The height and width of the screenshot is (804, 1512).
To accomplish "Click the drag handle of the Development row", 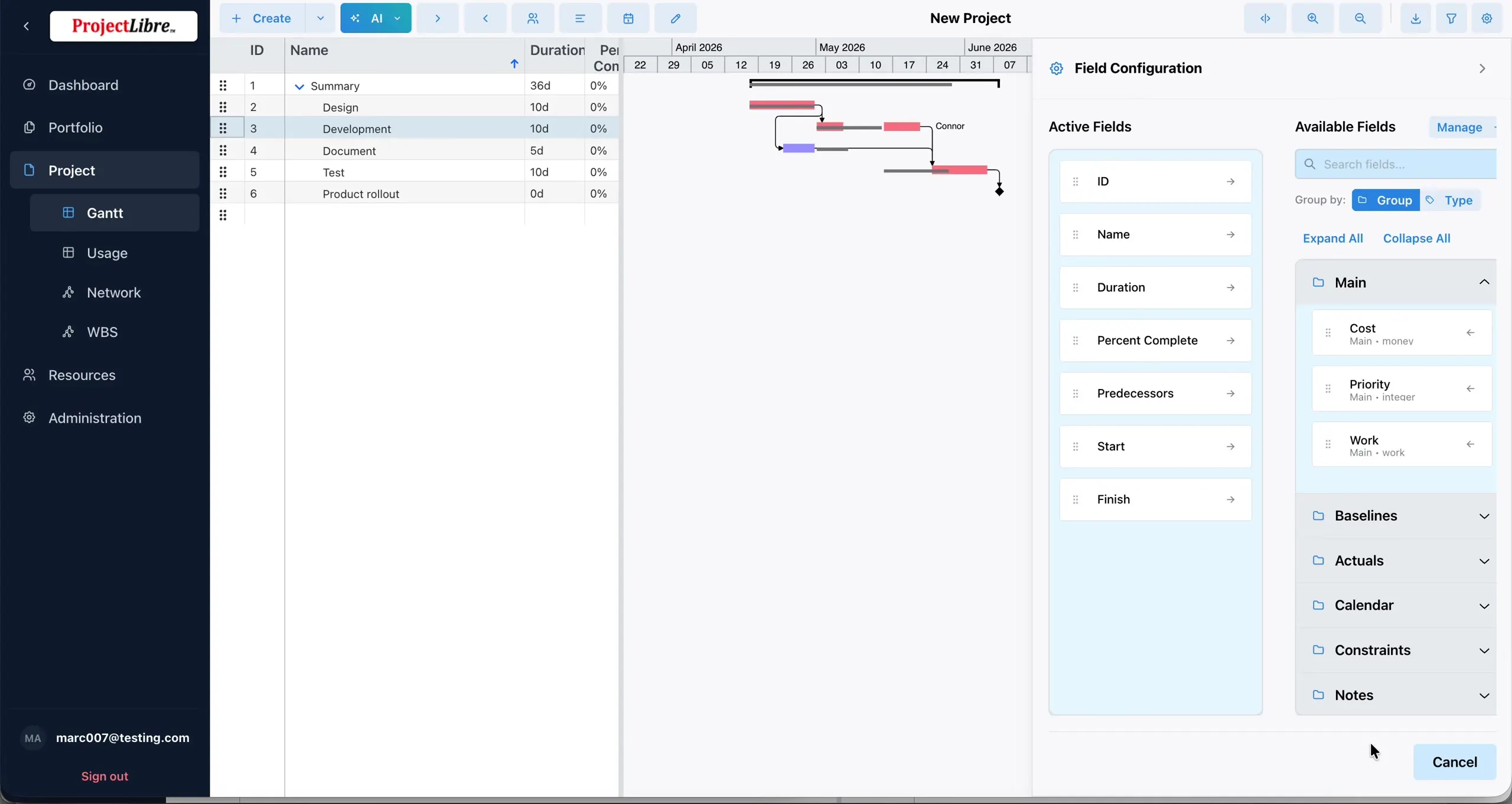I will (223, 128).
